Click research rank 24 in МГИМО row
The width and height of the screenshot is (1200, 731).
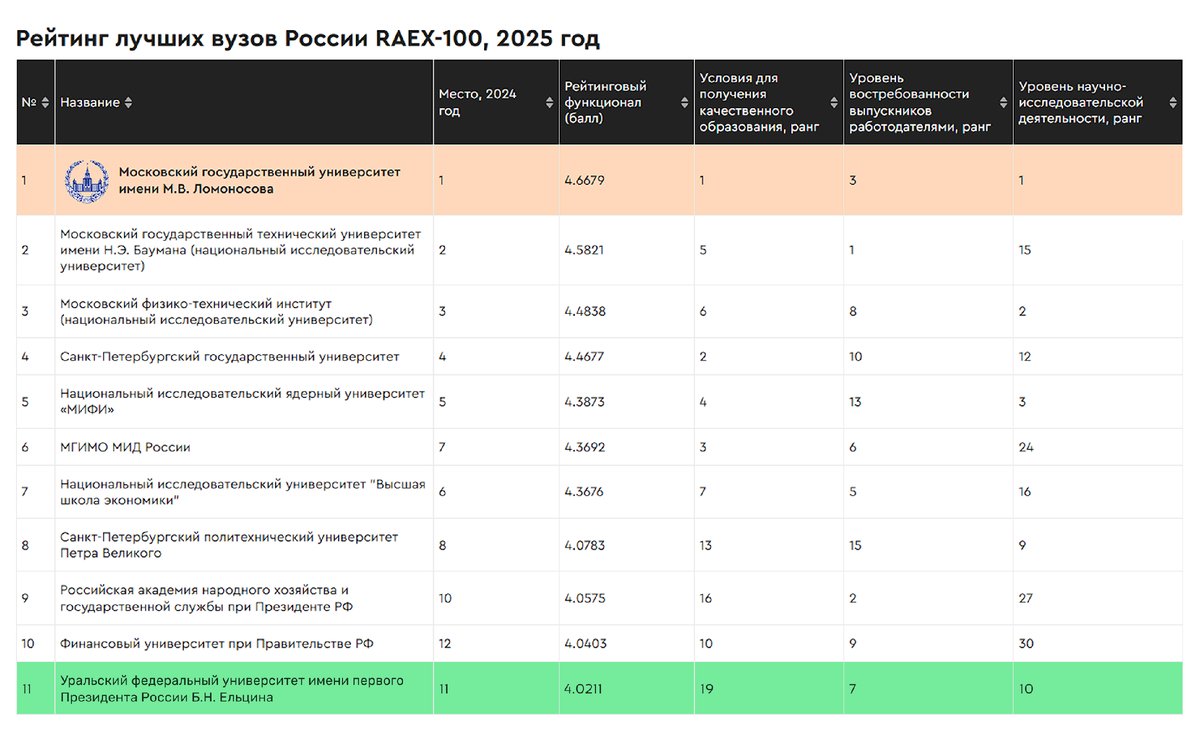point(1026,447)
